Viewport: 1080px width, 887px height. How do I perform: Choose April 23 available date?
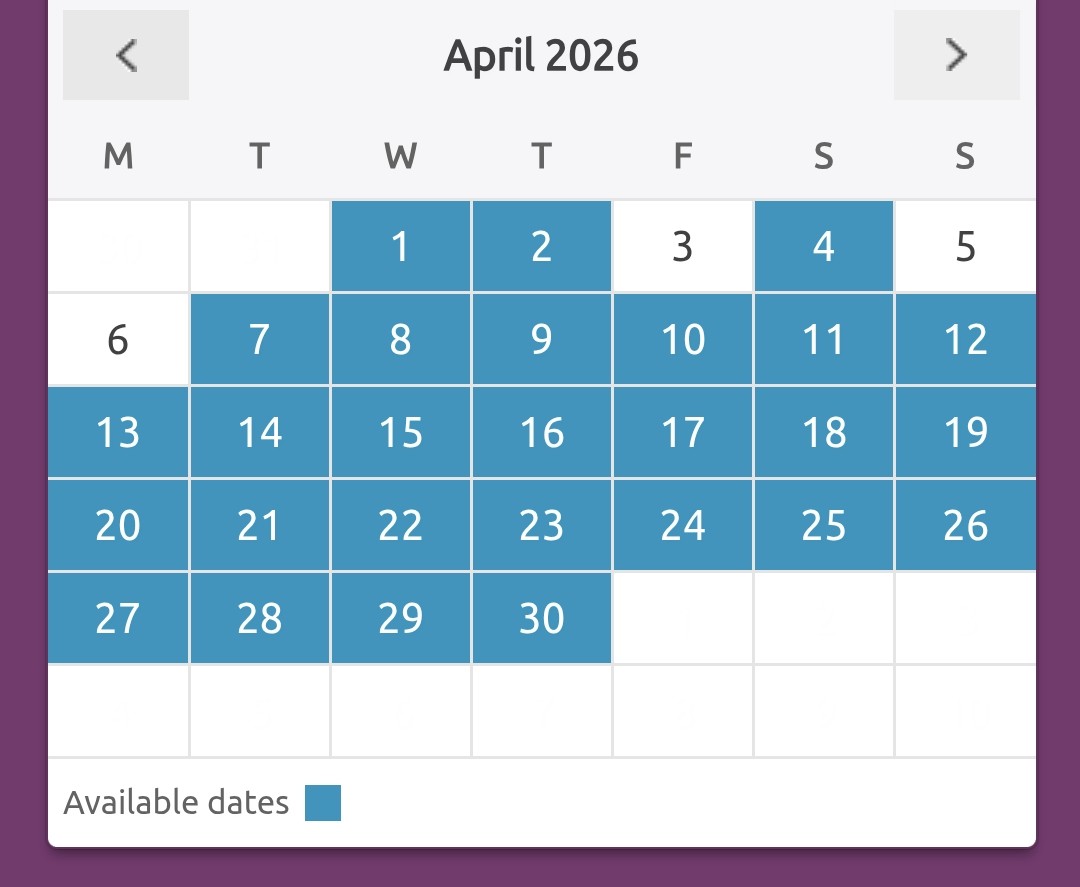click(x=541, y=525)
